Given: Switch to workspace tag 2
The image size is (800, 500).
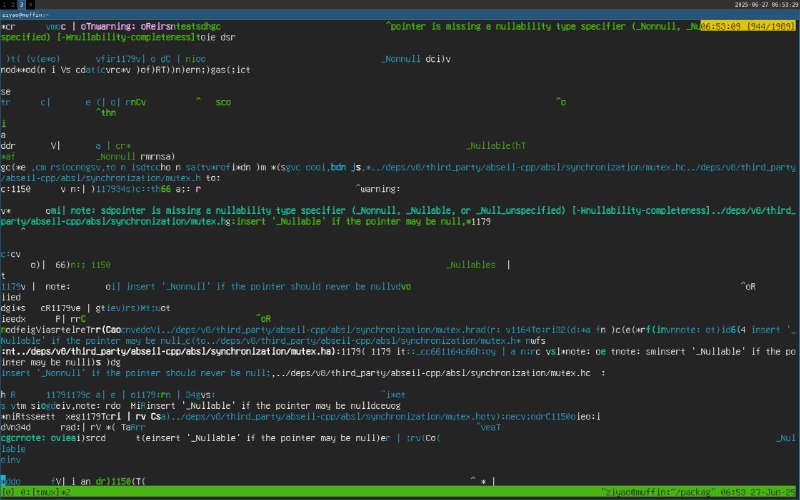Looking at the screenshot, I should [12, 5].
